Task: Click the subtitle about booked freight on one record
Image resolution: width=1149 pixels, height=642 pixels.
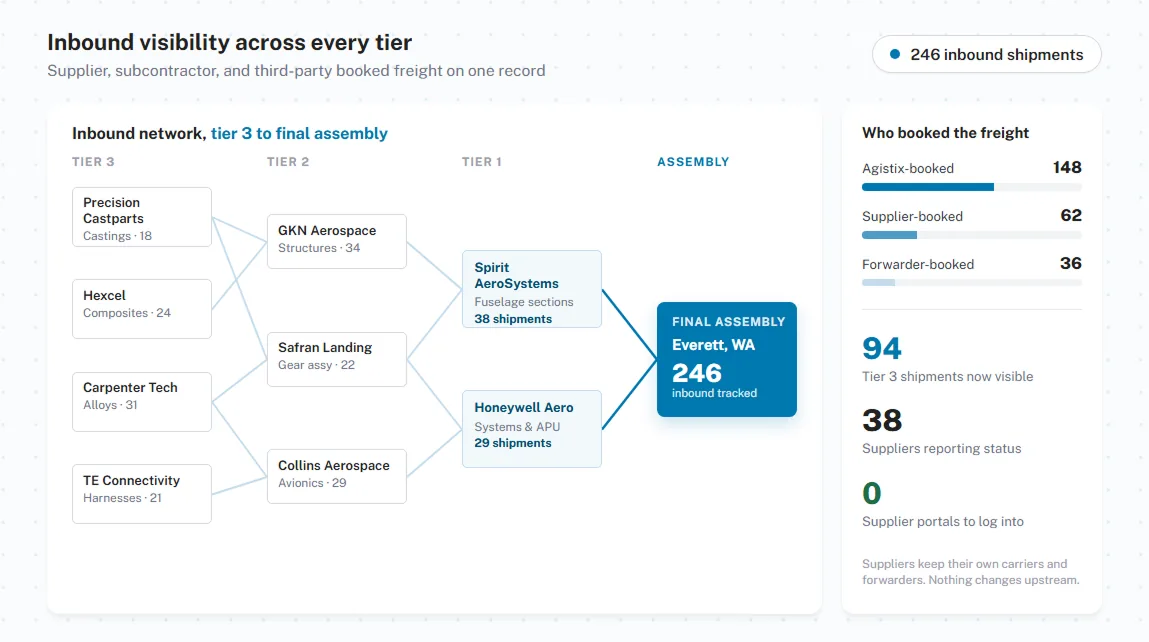Action: click(x=296, y=71)
